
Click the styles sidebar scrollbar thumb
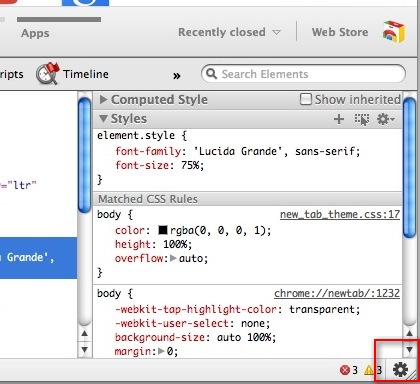pos(409,167)
